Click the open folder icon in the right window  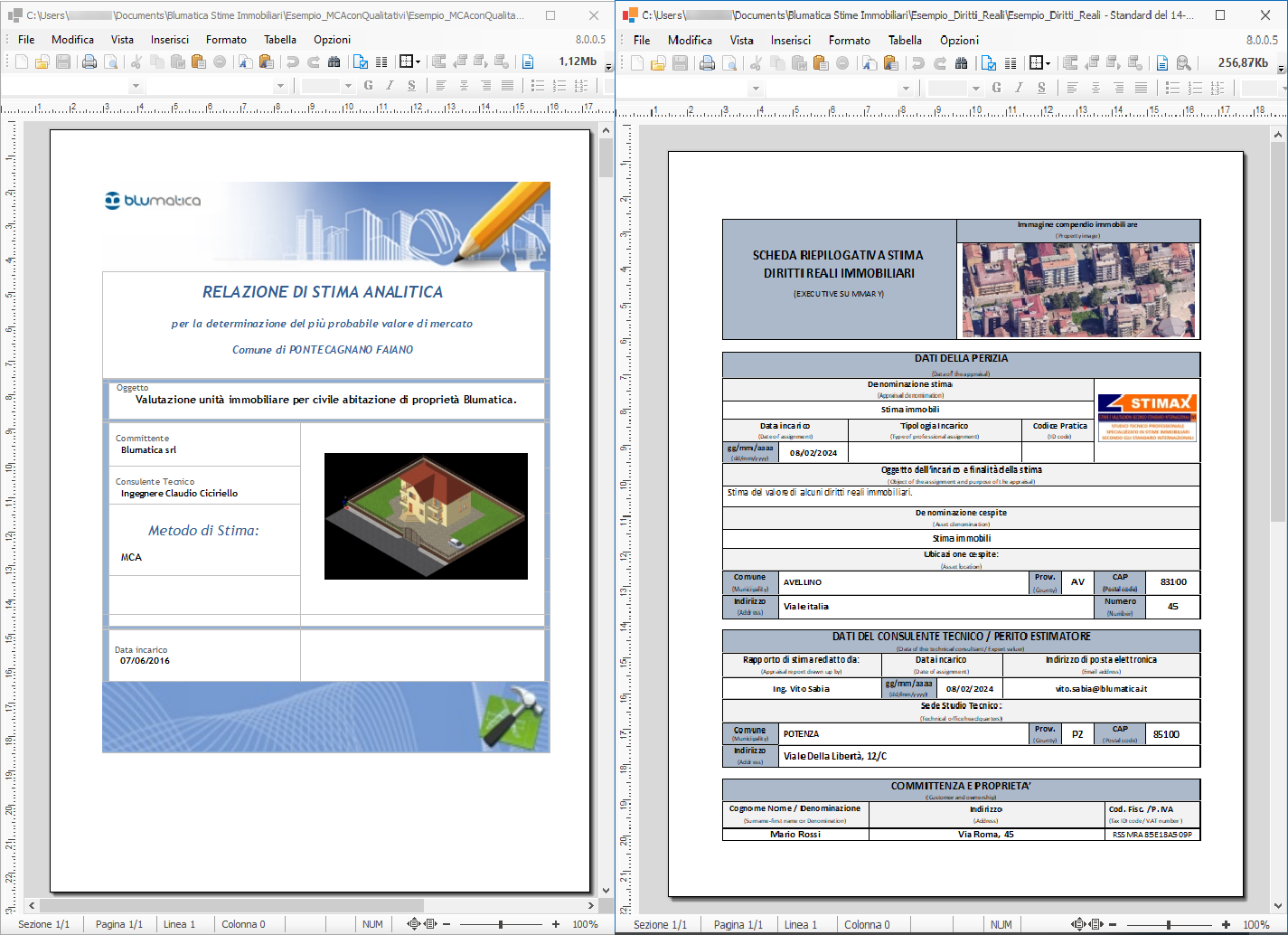tap(658, 63)
